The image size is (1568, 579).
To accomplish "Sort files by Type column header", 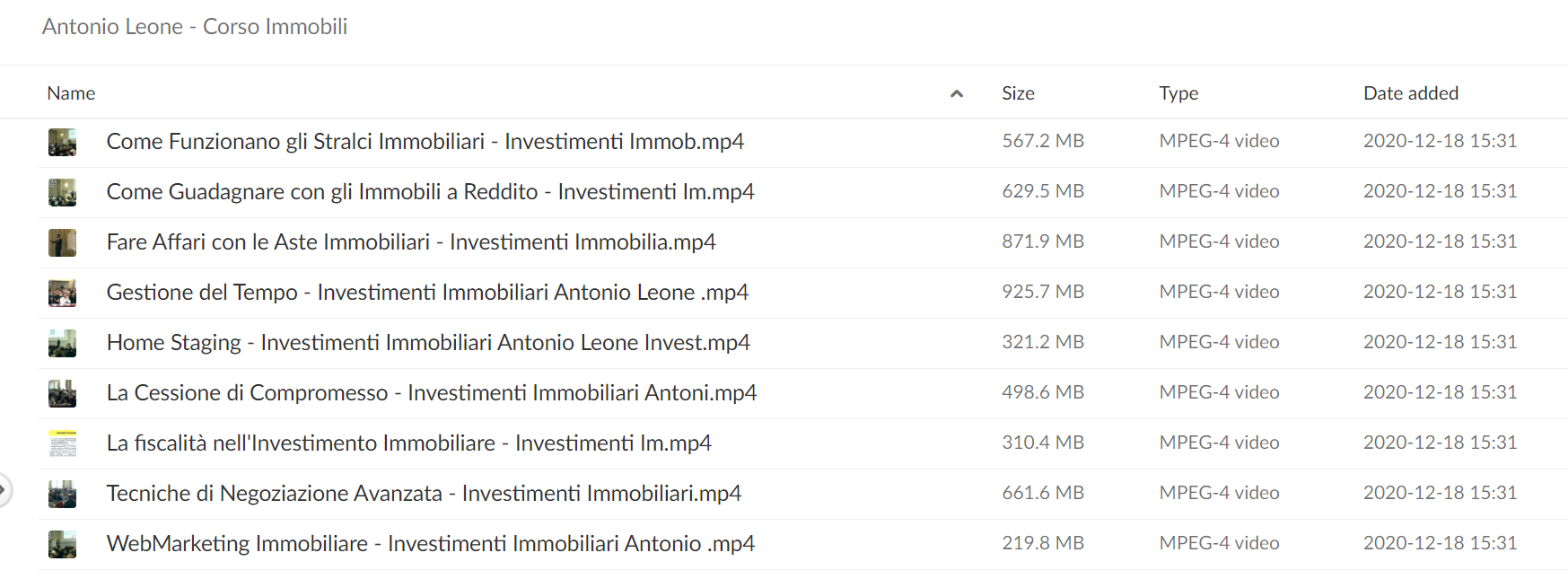I will pyautogui.click(x=1178, y=93).
